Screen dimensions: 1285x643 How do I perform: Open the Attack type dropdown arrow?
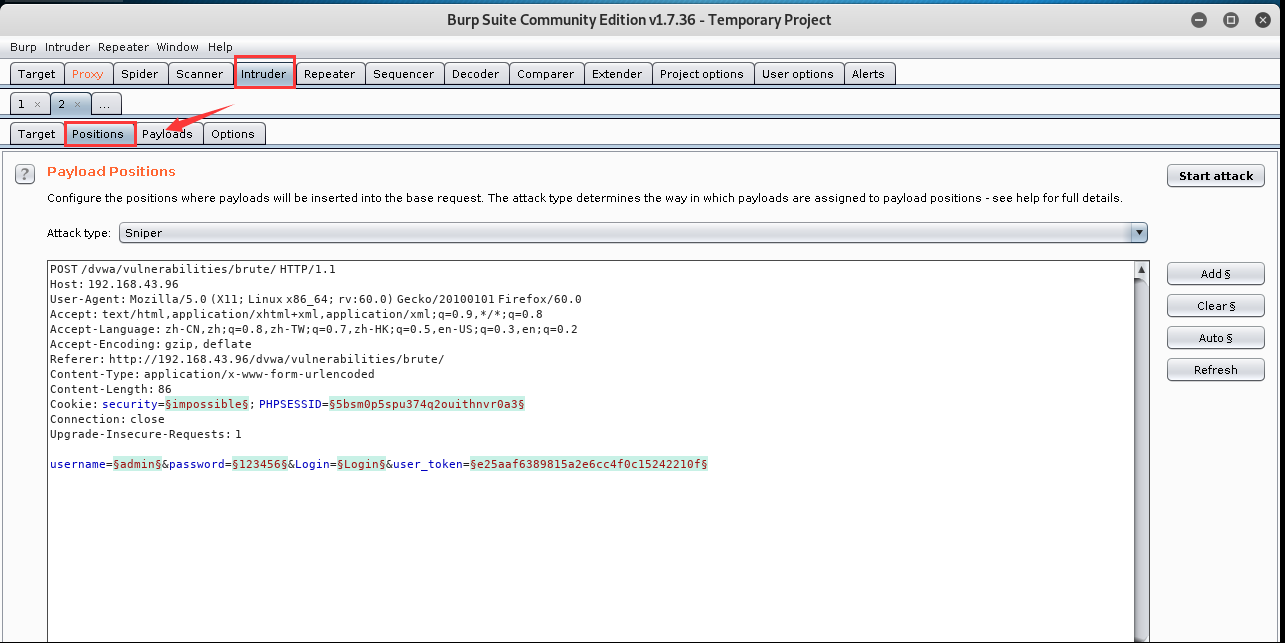[1138, 233]
